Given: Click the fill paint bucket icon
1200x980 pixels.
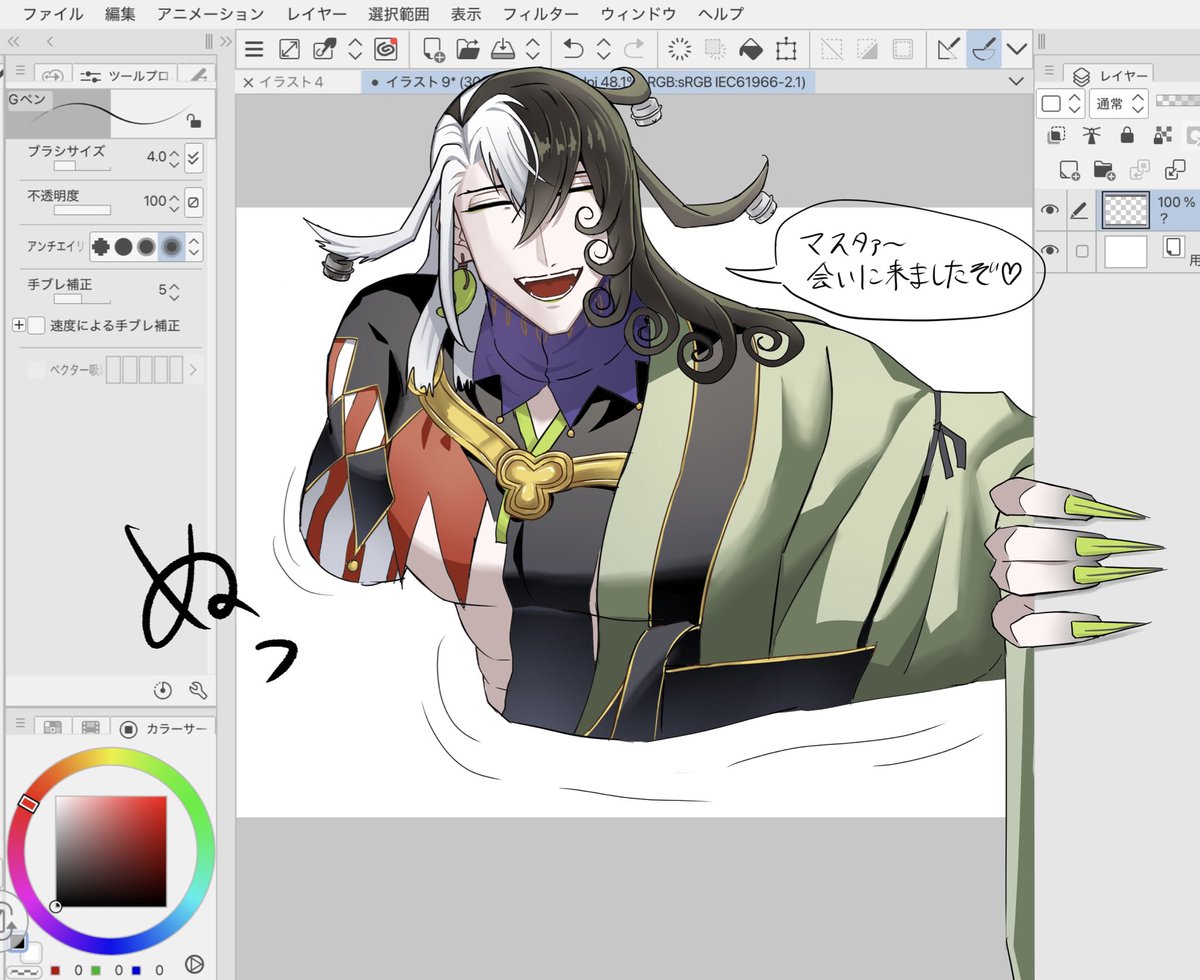Looking at the screenshot, I should pyautogui.click(x=750, y=48).
